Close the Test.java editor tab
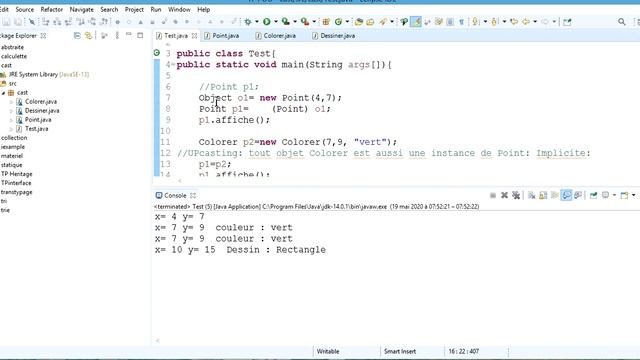Screen dimensions: 640x360 coord(194,36)
